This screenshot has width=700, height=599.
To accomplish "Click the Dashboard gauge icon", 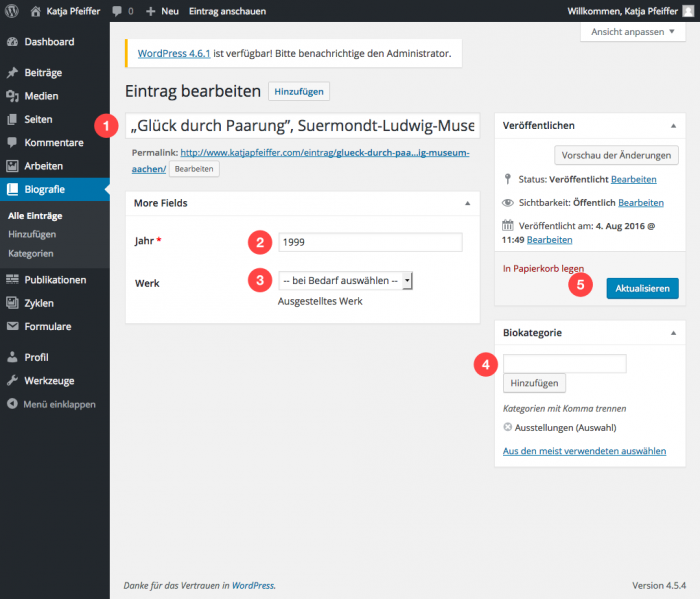I will 12,42.
